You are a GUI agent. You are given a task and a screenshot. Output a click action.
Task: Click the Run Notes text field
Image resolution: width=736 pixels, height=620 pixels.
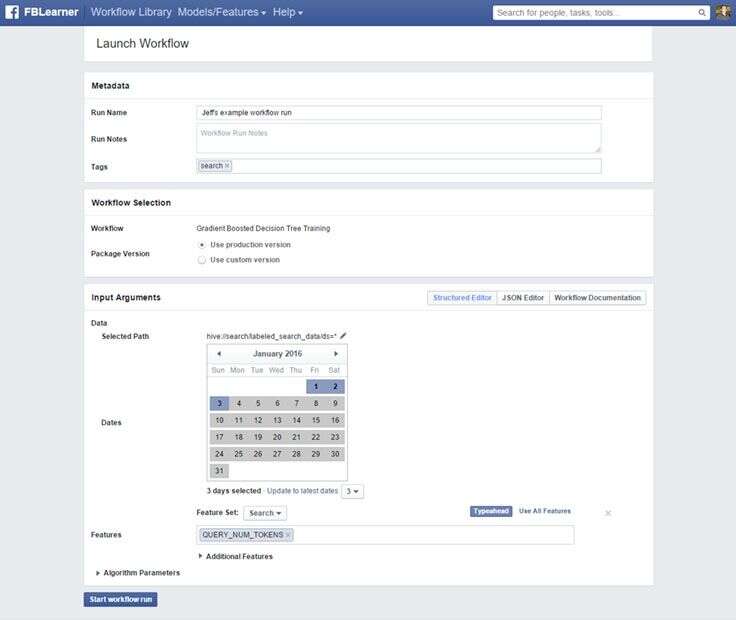pos(399,138)
